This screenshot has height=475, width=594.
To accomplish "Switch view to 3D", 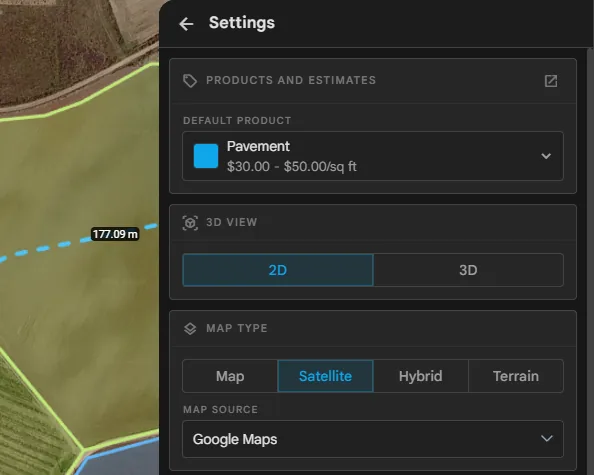I will click(468, 270).
